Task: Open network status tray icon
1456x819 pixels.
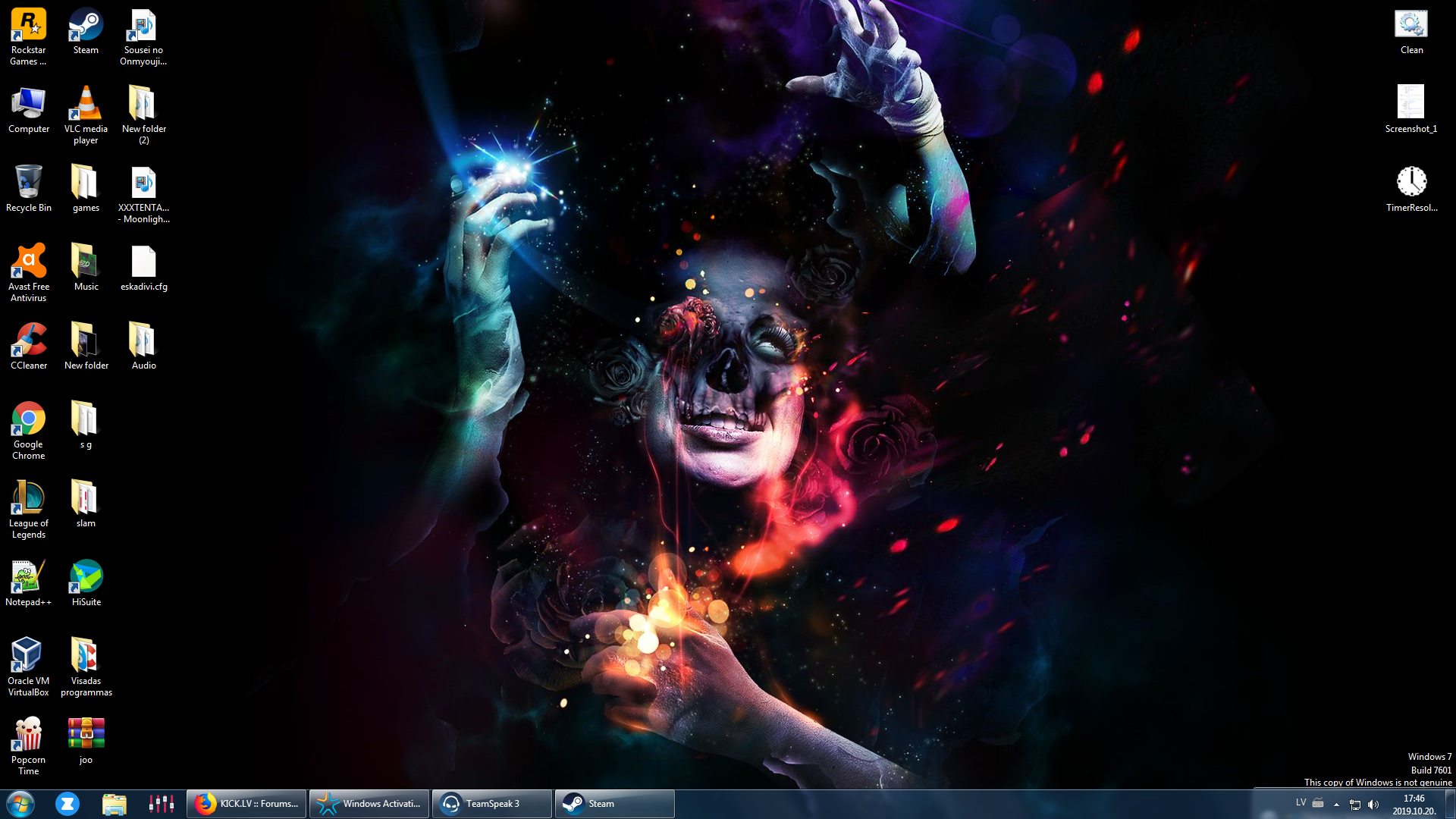Action: [1355, 805]
